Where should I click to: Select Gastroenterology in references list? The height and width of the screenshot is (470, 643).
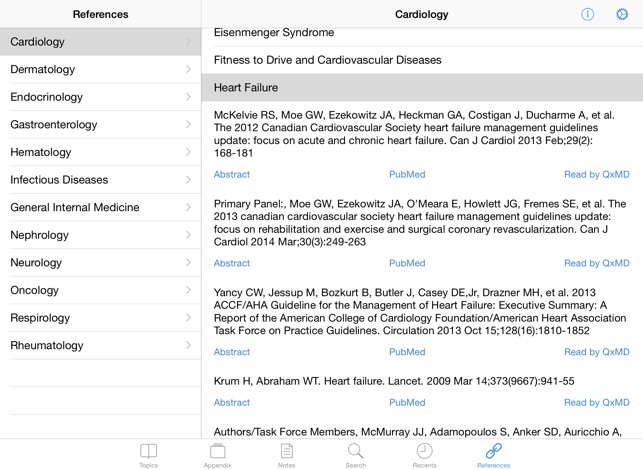click(x=54, y=125)
